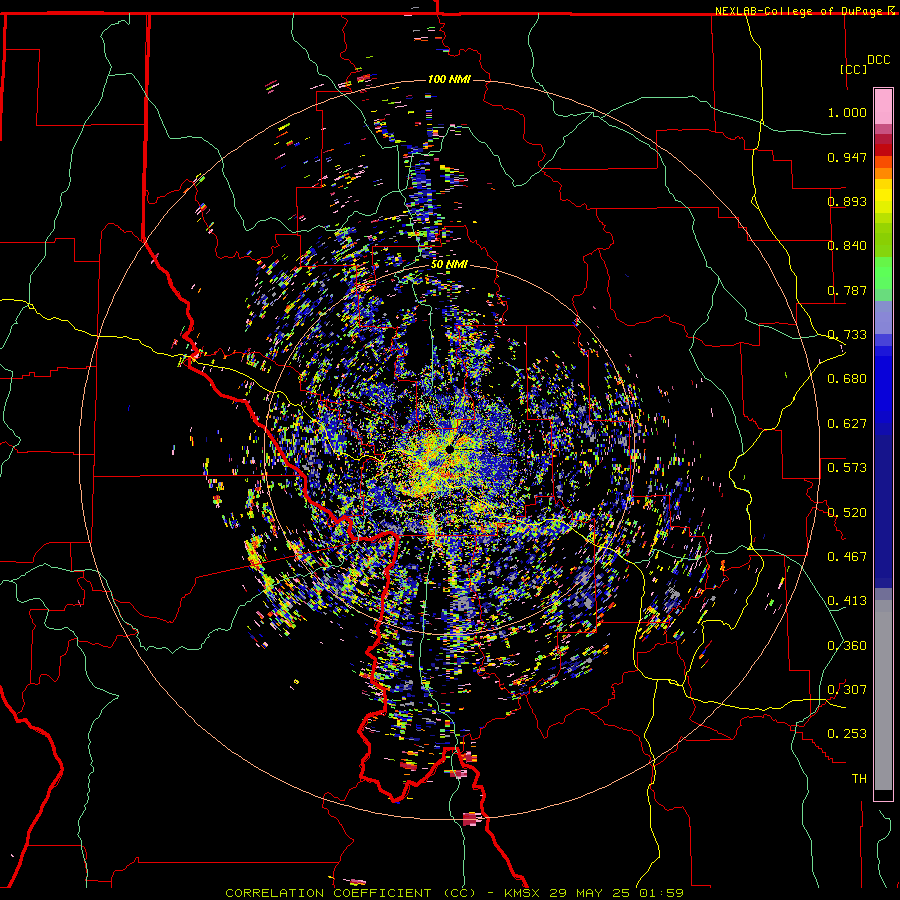Click the 0.413 scale value
This screenshot has height=900, width=900.
[847, 601]
